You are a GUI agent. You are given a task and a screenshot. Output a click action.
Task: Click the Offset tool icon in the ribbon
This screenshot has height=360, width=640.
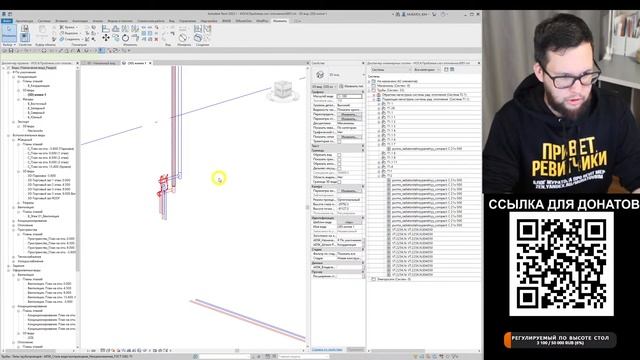click(116, 29)
